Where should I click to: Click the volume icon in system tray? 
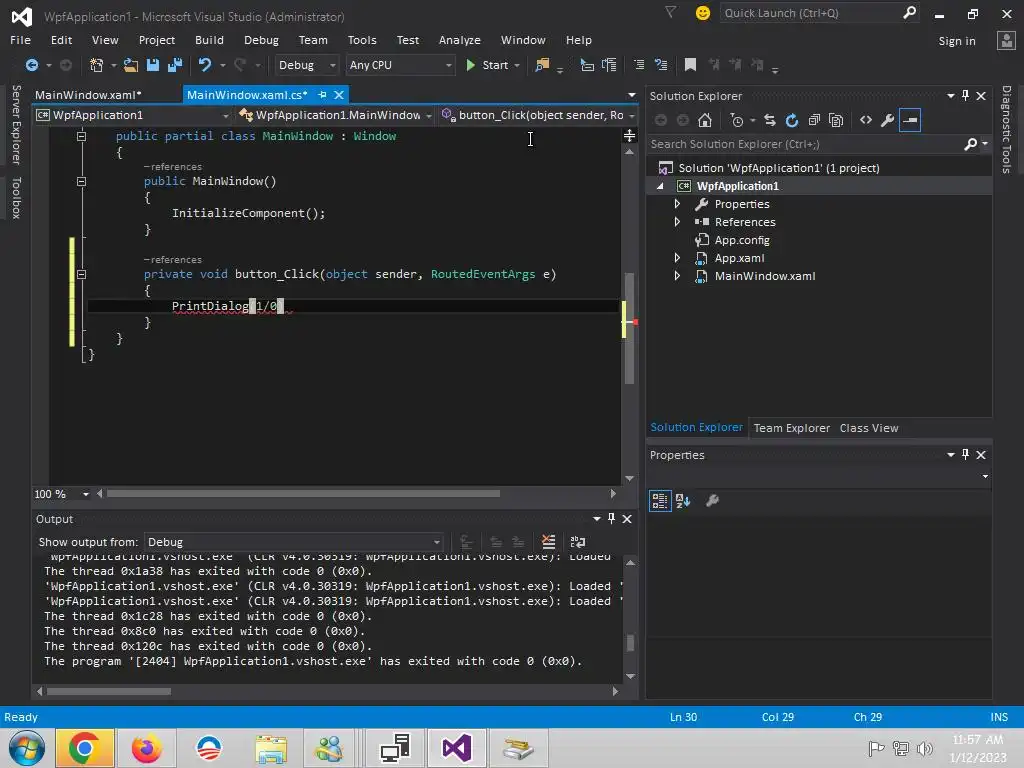(924, 748)
